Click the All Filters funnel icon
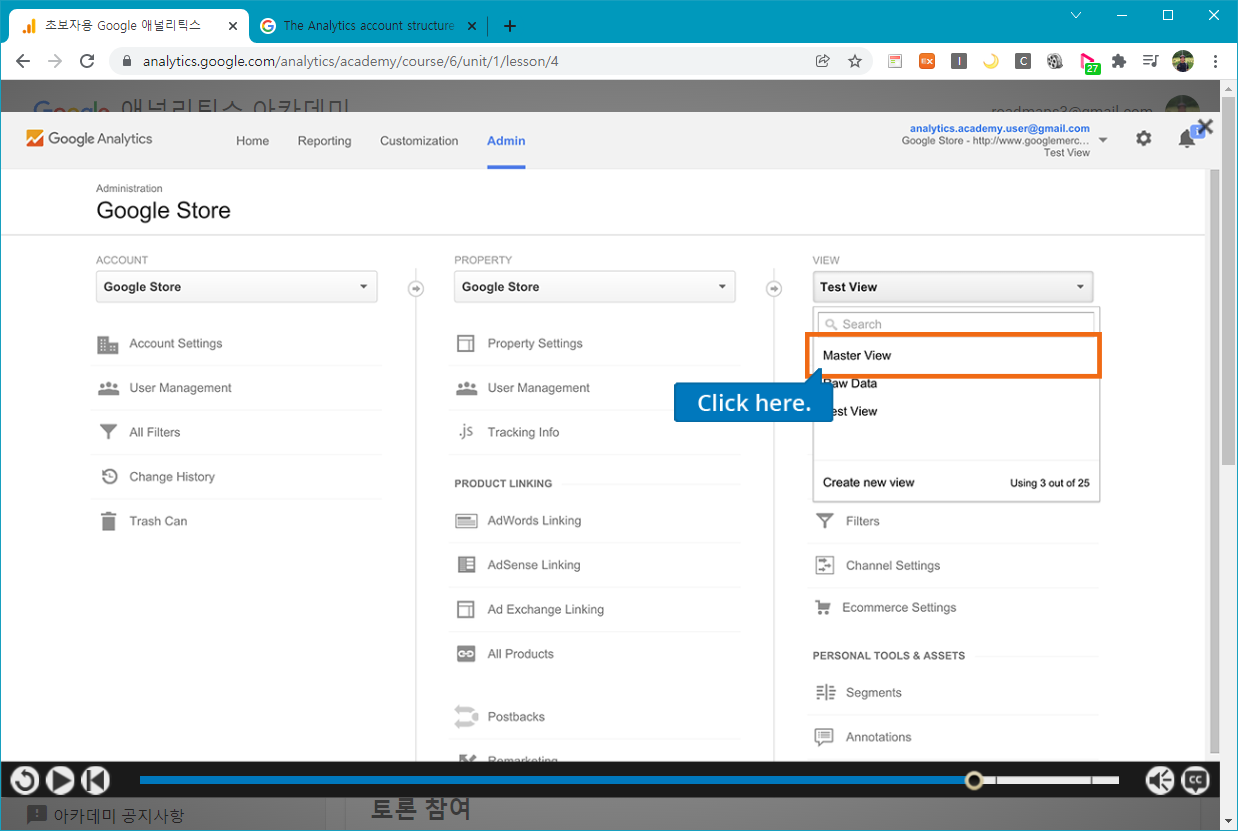This screenshot has width=1238, height=831. 108,432
